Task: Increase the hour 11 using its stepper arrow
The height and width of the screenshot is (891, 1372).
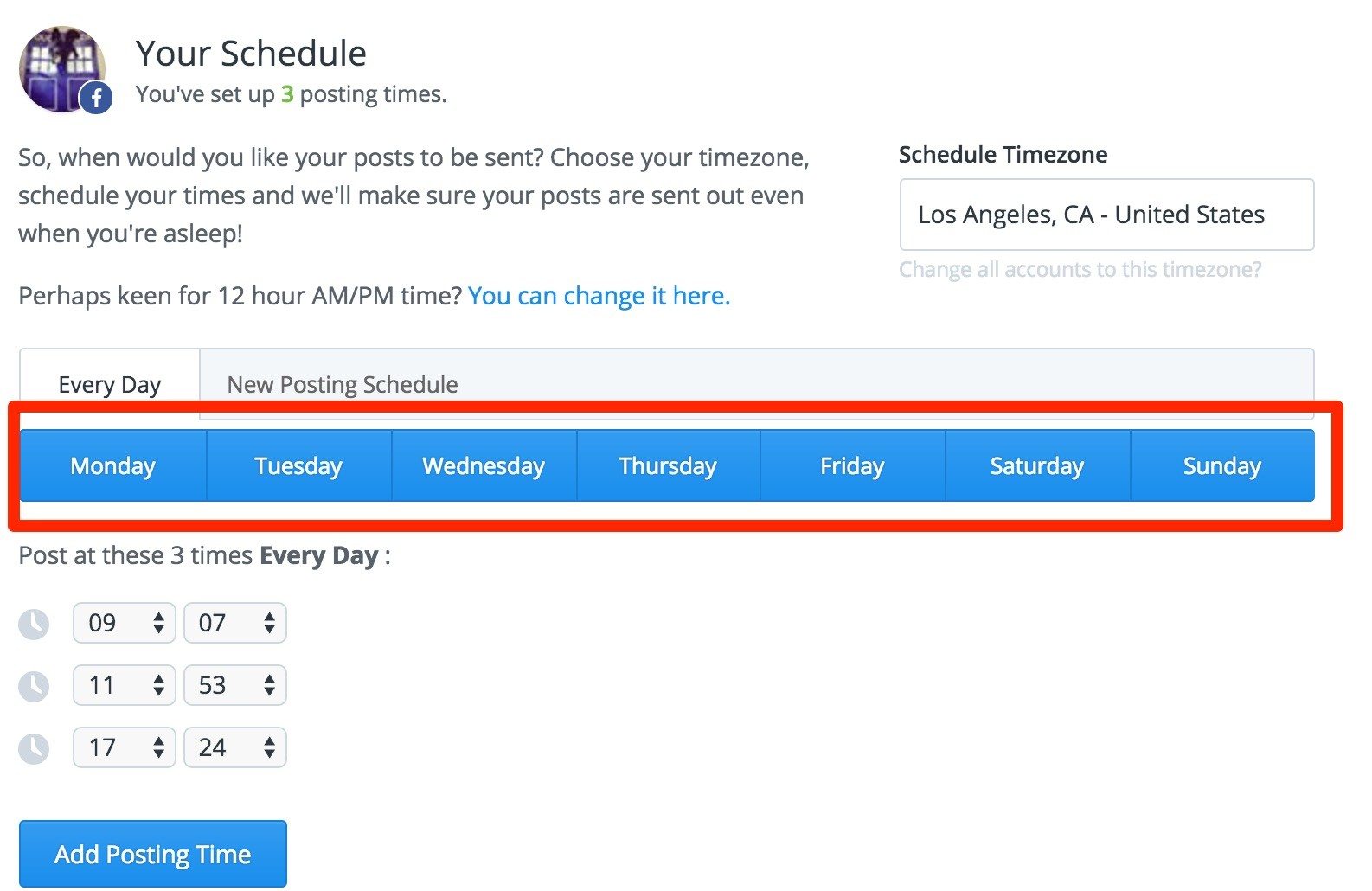Action: point(159,678)
